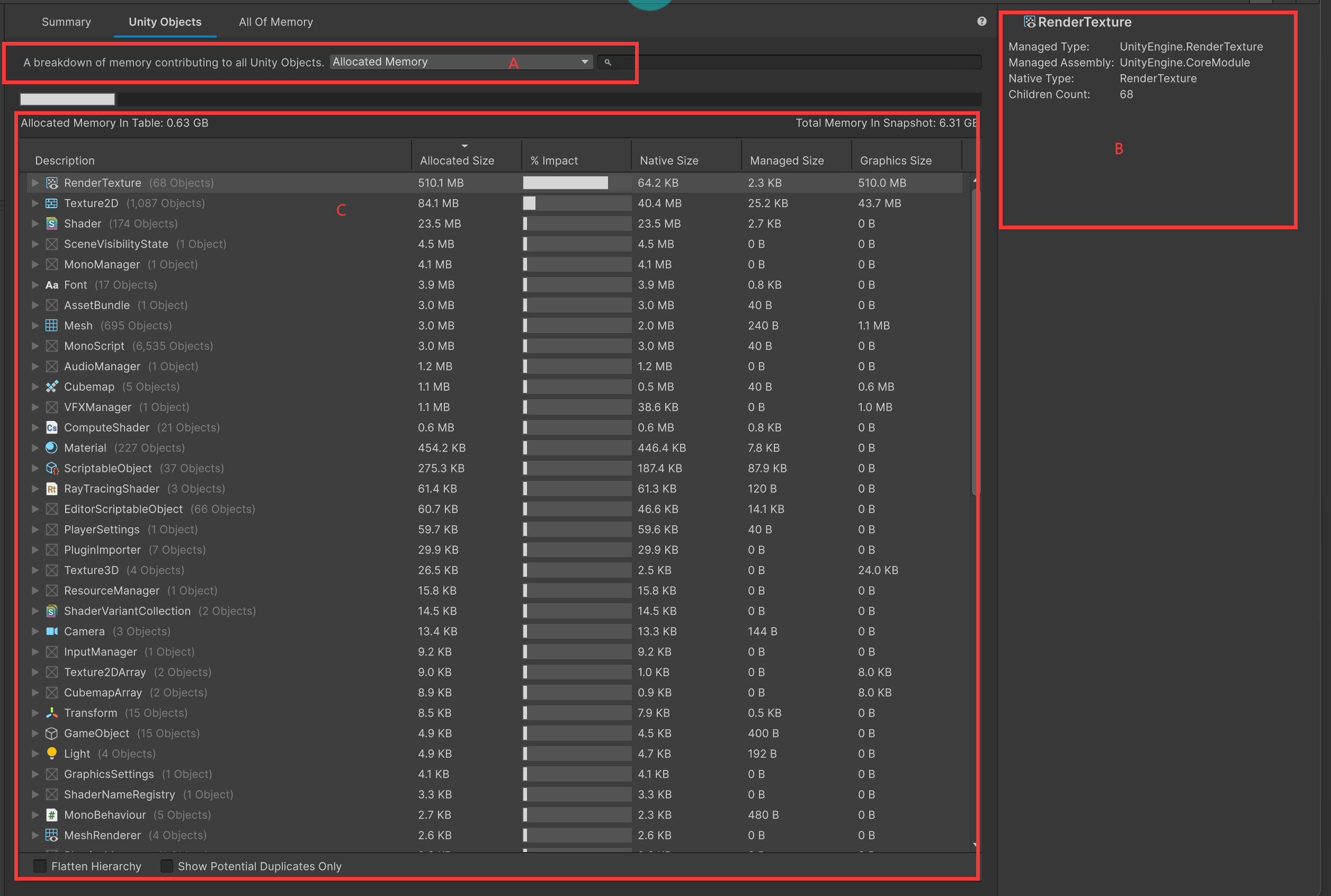Click the Texture2D row icon

(51, 203)
